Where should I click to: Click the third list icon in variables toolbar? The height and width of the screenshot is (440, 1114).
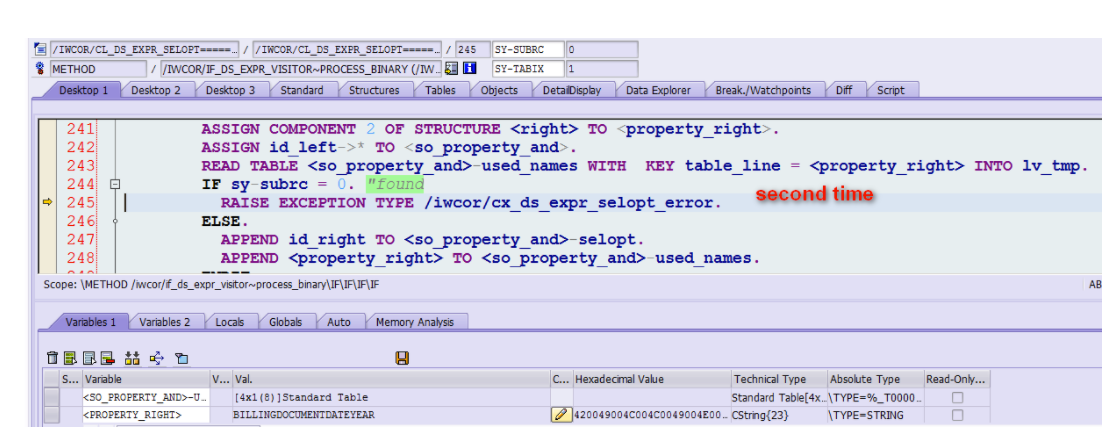(89, 358)
